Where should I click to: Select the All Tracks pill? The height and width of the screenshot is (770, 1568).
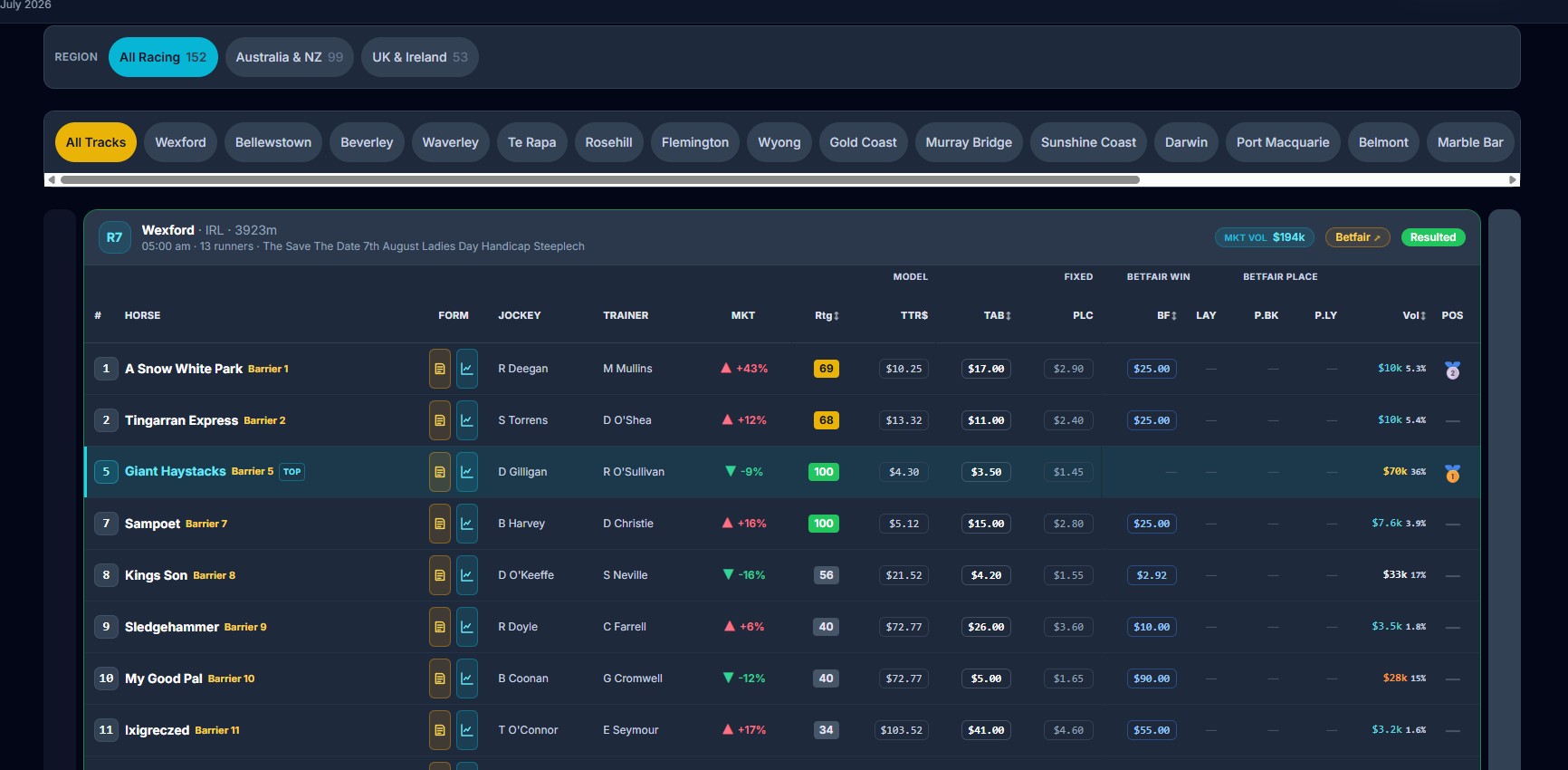click(96, 142)
